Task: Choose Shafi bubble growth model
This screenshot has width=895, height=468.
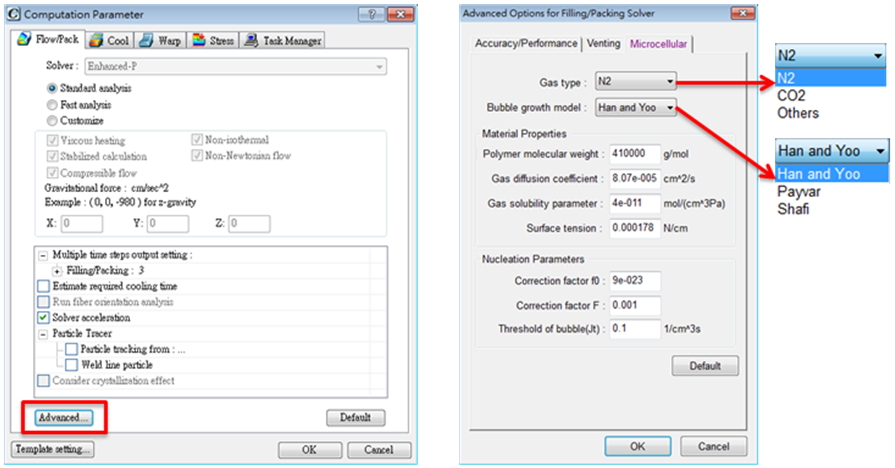Action: click(x=832, y=209)
